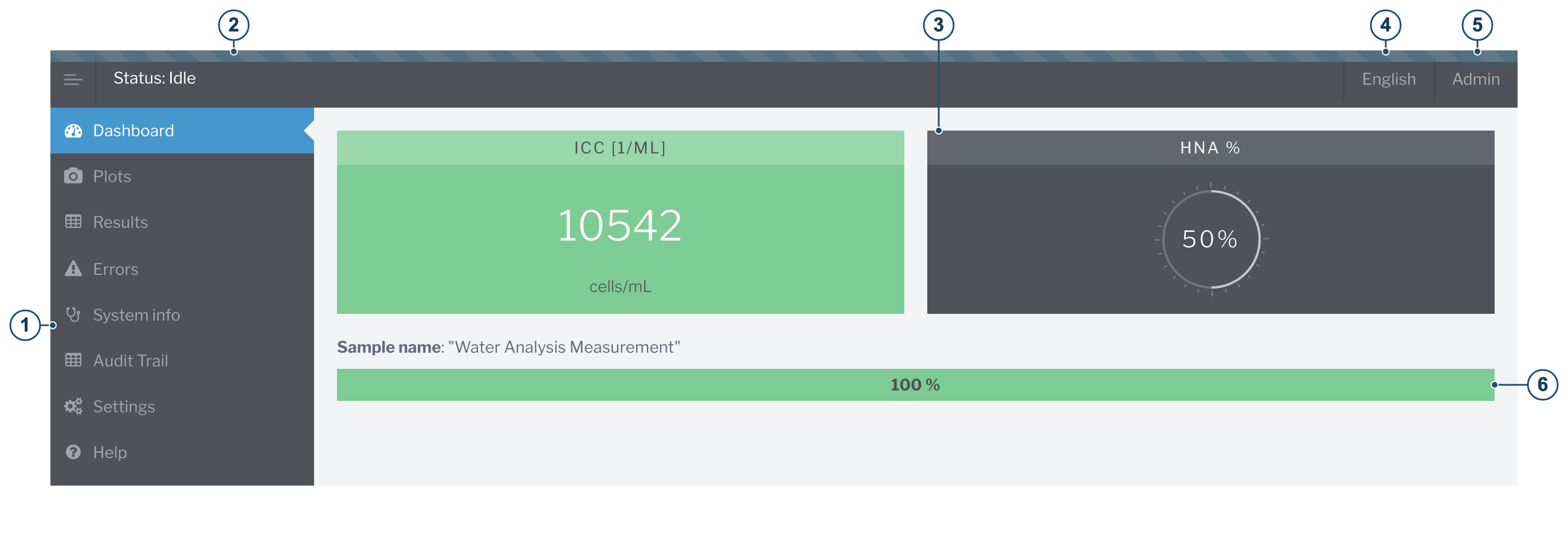This screenshot has height=536, width=1568.
Task: Click the 100 % progress bar
Action: pyautogui.click(x=915, y=384)
